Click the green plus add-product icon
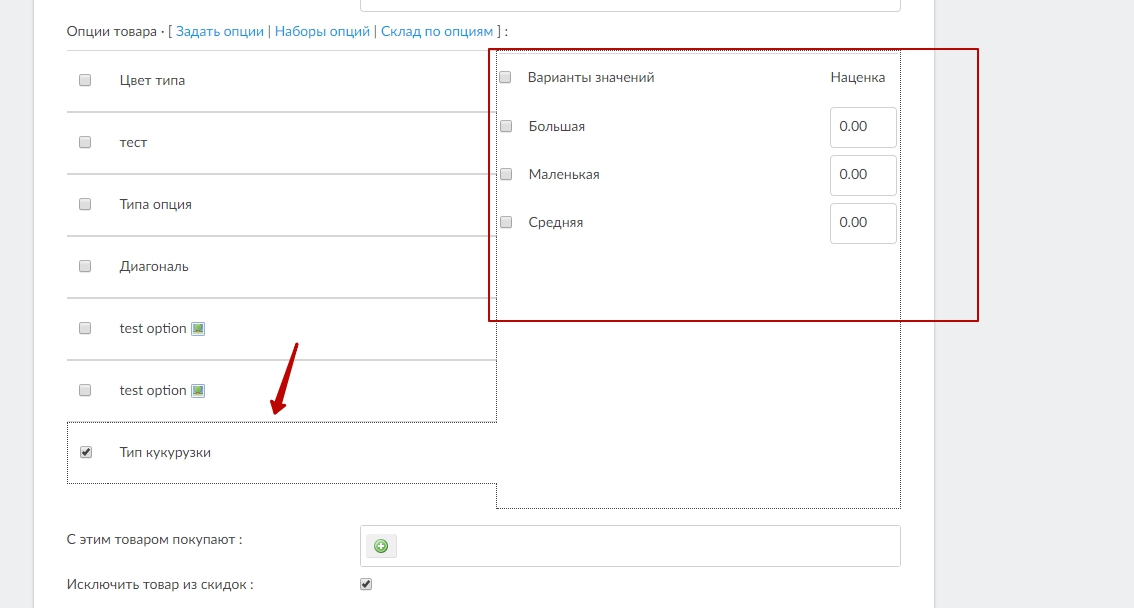Screen dimensions: 1134x608 381,546
